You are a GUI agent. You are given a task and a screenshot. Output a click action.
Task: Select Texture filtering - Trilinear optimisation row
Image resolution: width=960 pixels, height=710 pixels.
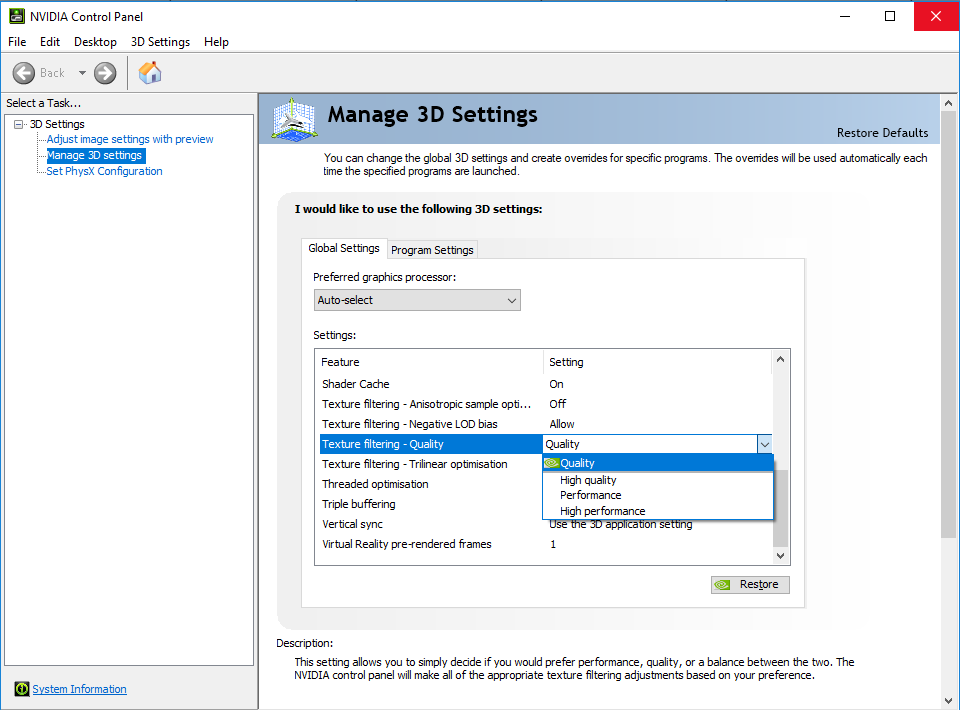point(429,464)
